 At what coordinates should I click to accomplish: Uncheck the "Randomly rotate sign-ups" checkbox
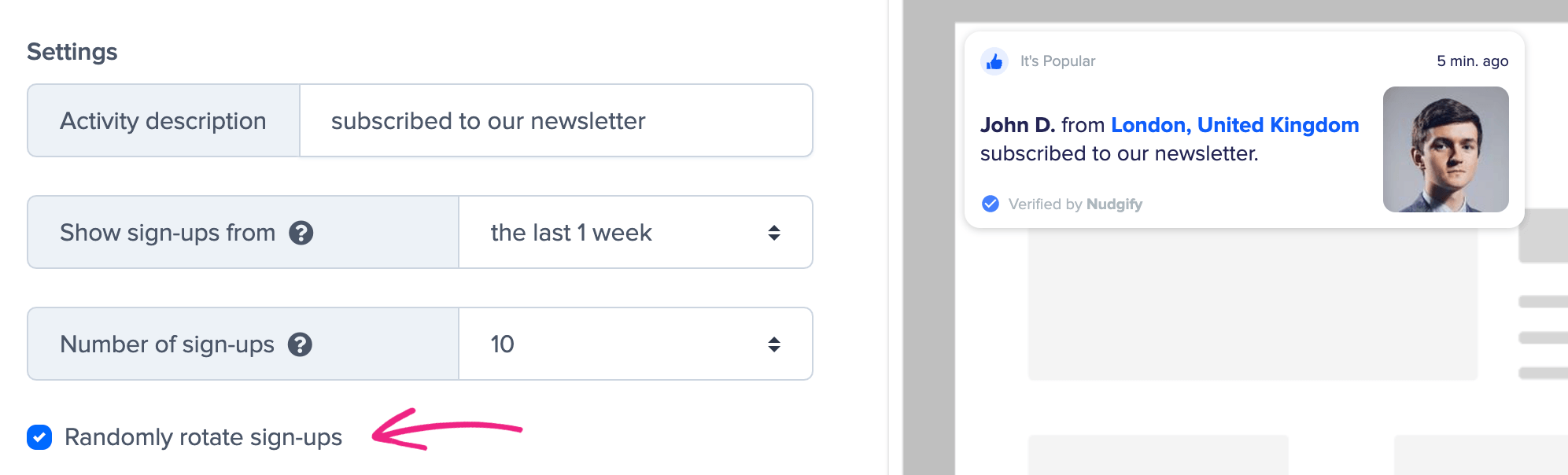[39, 437]
